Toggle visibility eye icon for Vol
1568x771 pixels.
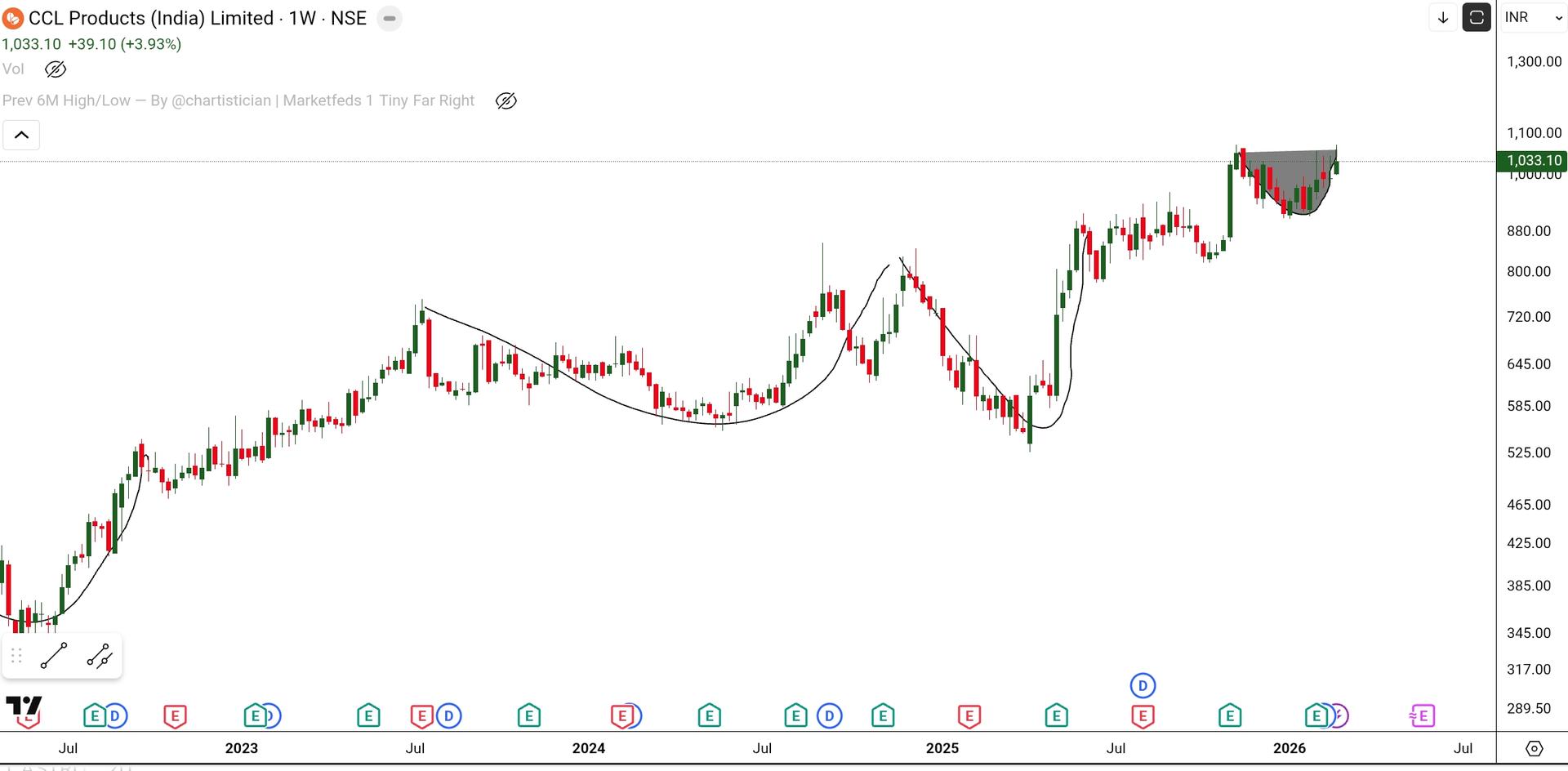[55, 69]
